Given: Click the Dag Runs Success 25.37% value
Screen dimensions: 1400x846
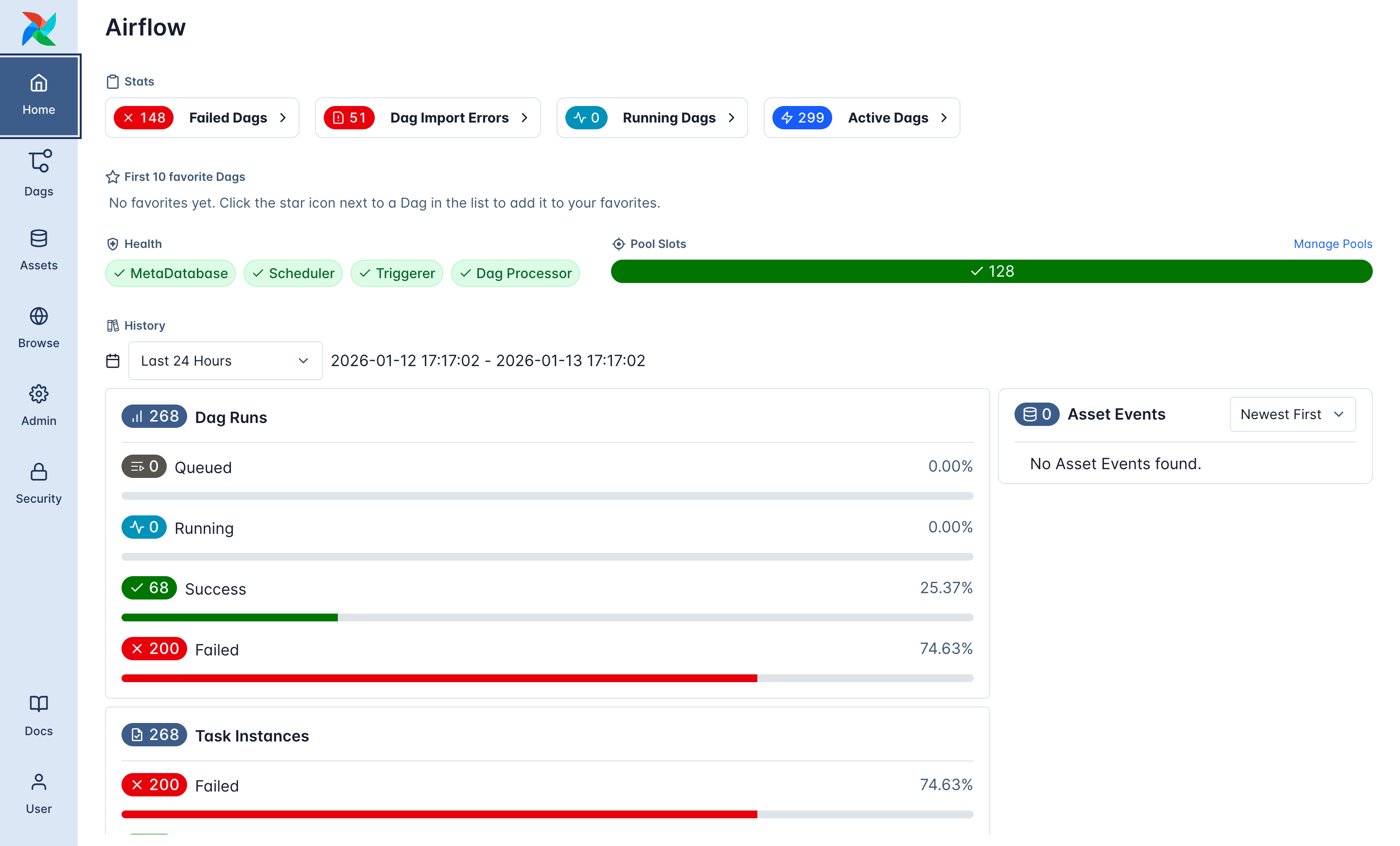Looking at the screenshot, I should pyautogui.click(x=946, y=588).
